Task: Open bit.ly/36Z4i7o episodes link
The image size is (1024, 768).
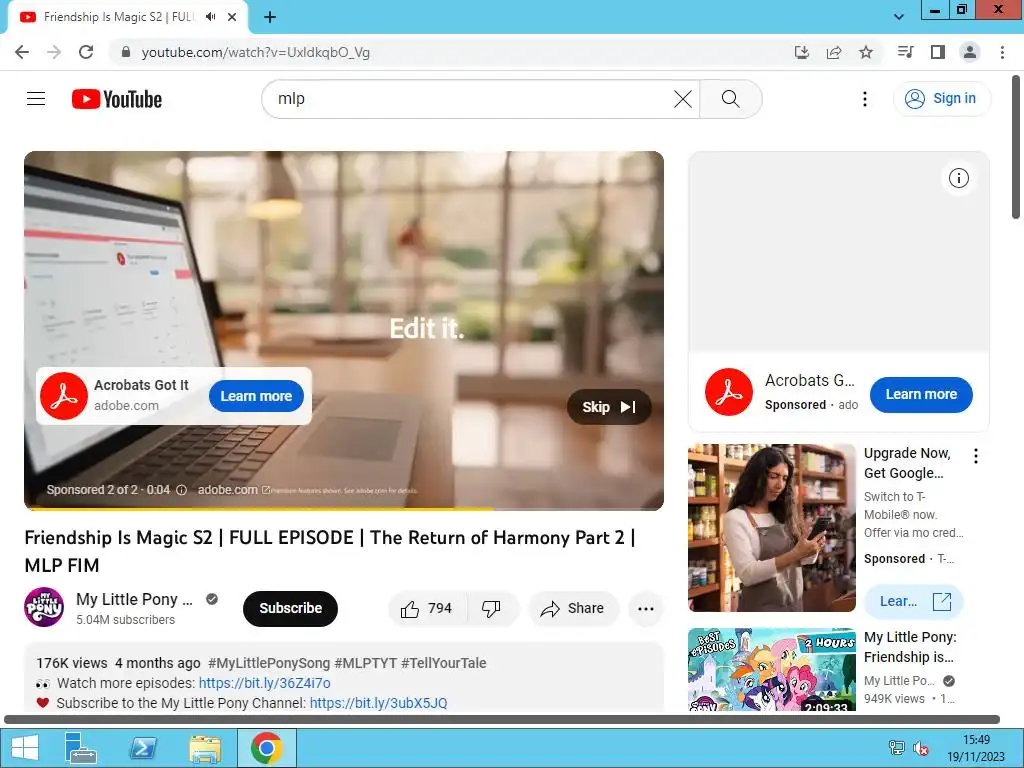Action: coord(264,683)
